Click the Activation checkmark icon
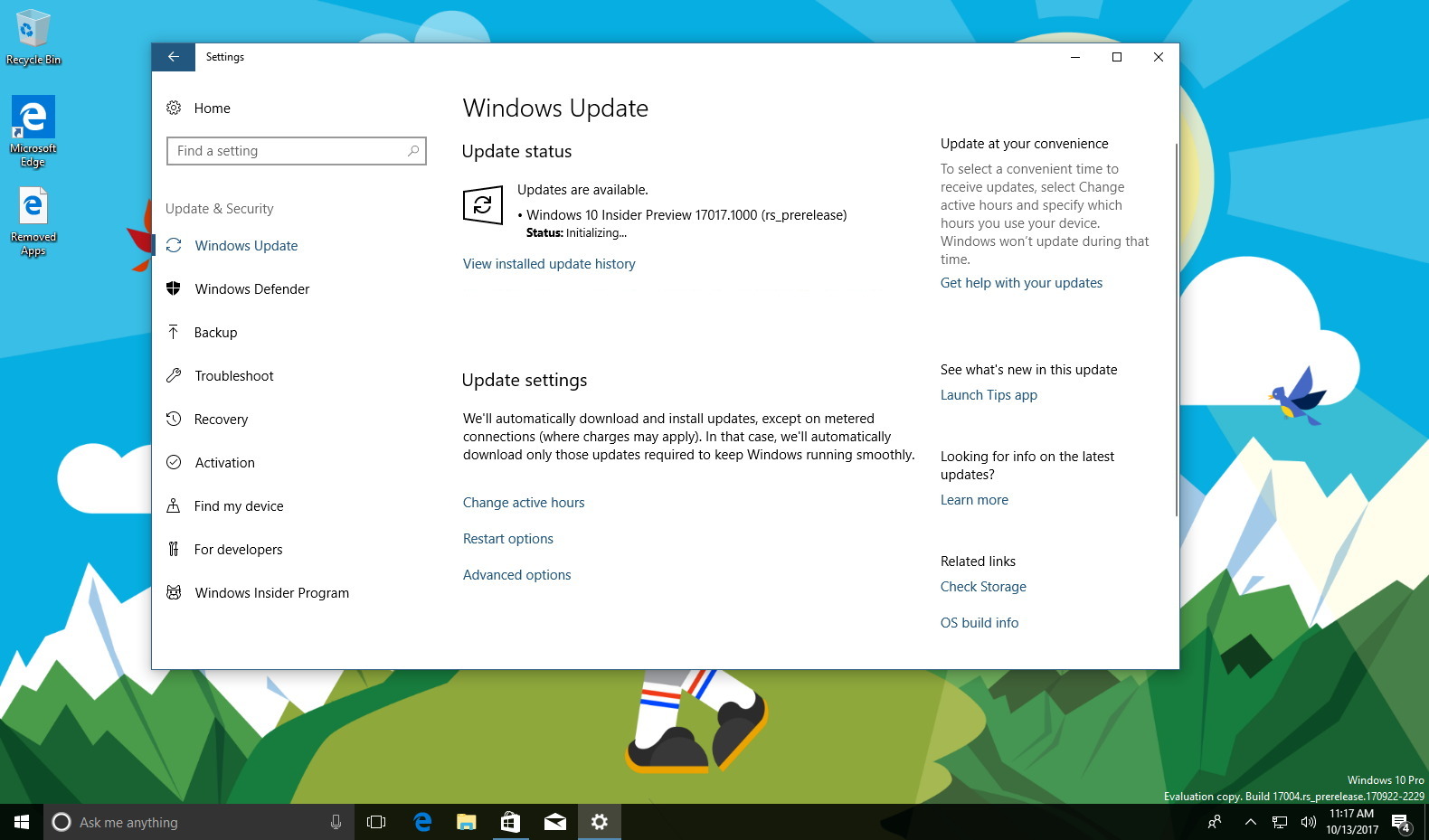1429x840 pixels. click(174, 462)
